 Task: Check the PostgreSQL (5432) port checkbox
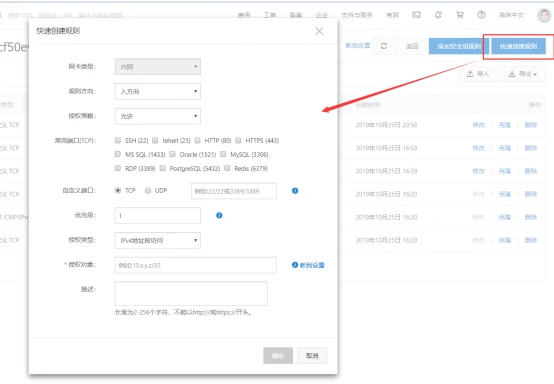(163, 168)
